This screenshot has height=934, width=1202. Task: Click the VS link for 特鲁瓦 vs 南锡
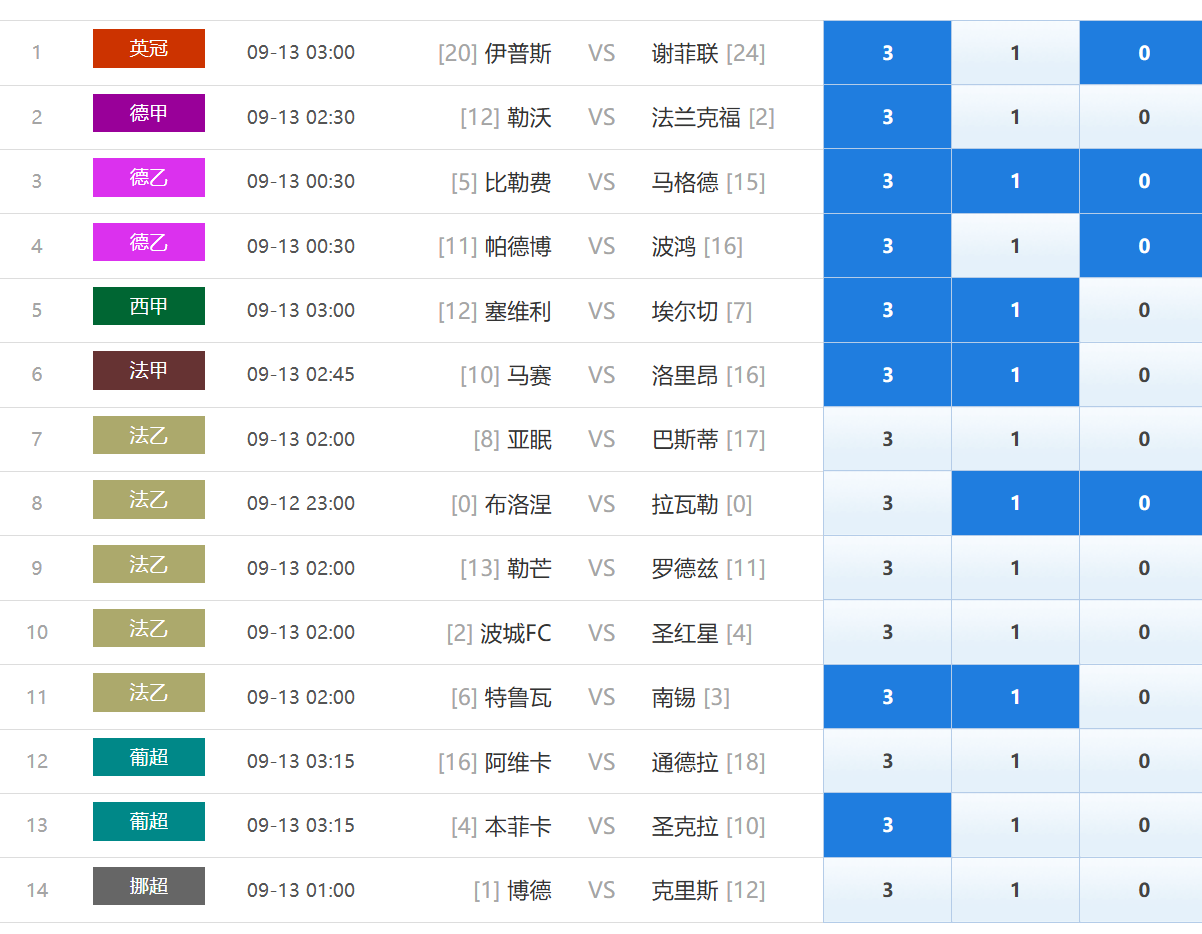[x=601, y=697]
